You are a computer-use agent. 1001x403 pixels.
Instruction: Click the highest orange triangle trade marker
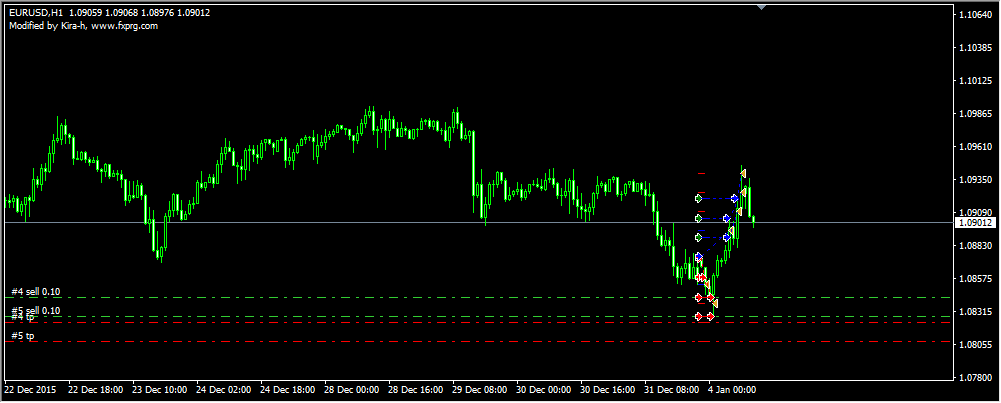(x=743, y=175)
